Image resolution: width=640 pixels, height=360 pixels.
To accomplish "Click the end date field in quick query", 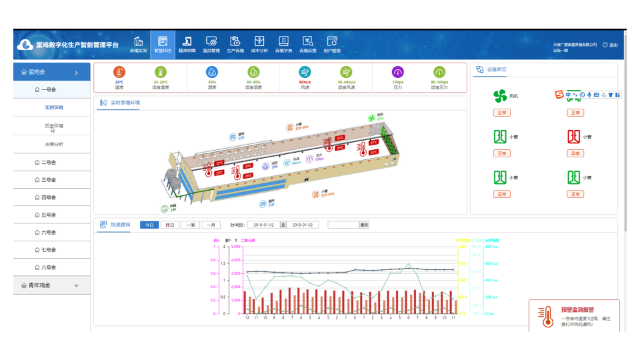I will pyautogui.click(x=302, y=225).
